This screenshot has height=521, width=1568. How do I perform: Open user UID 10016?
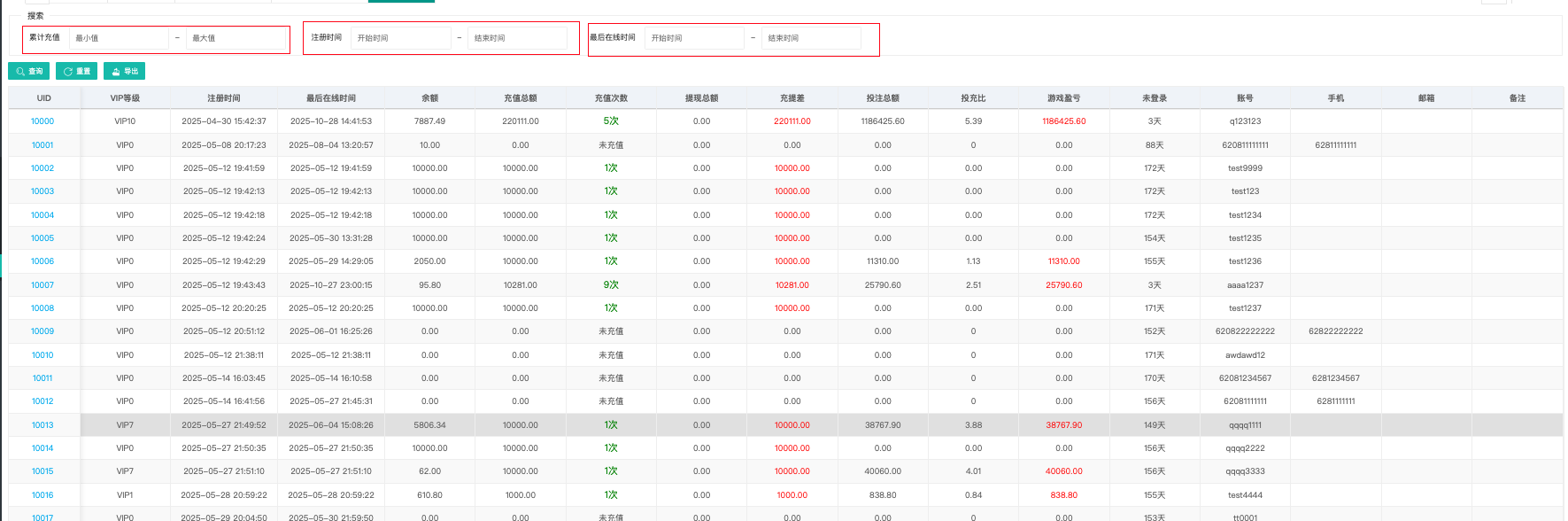pyautogui.click(x=42, y=495)
